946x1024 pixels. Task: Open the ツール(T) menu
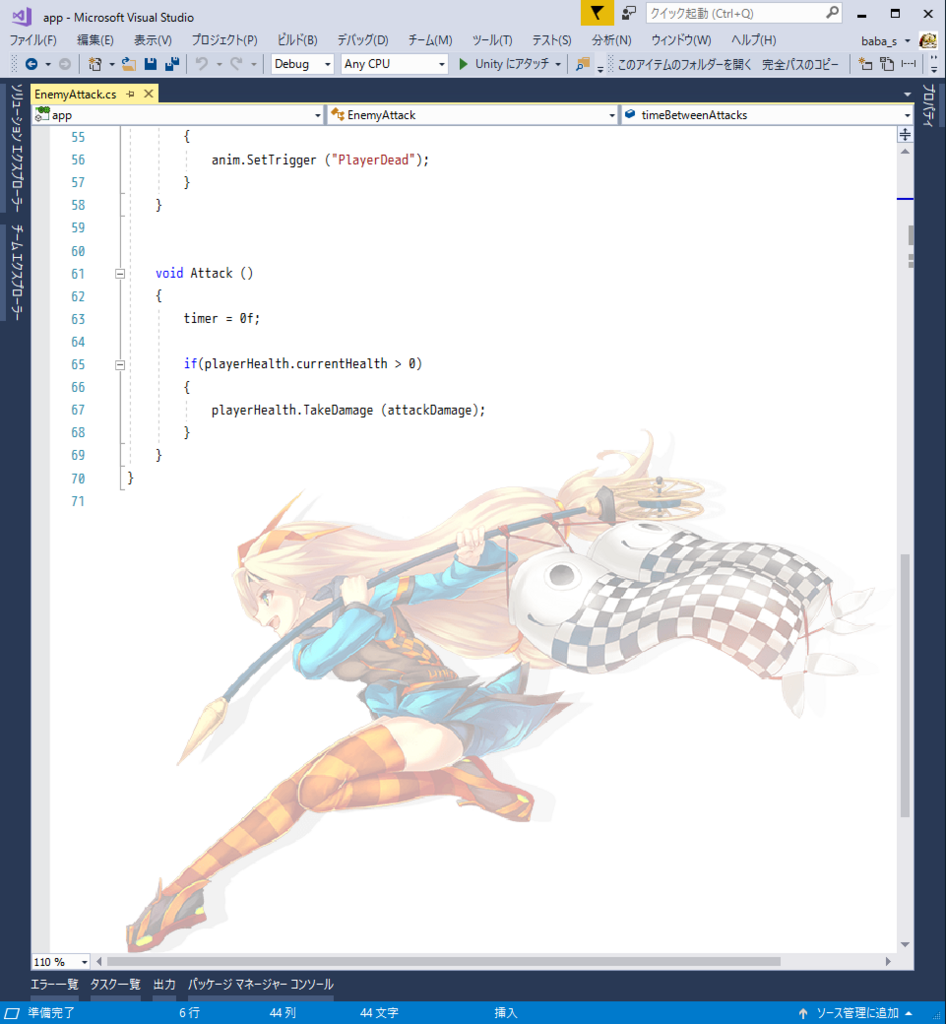(492, 40)
